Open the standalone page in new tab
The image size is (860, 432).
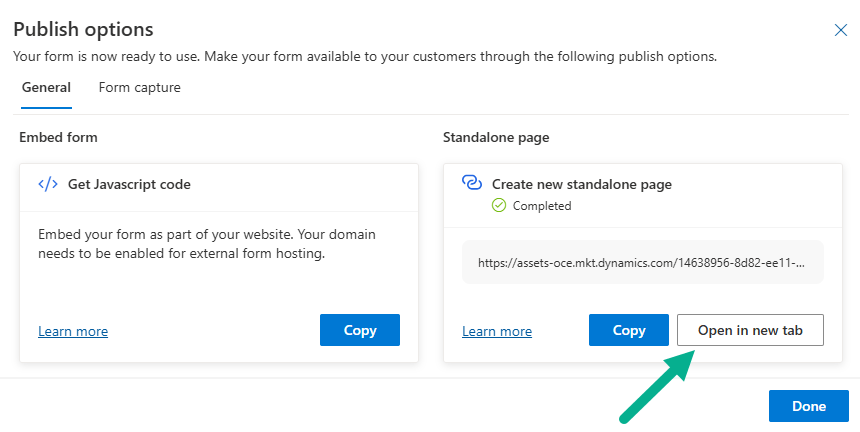pyautogui.click(x=750, y=330)
